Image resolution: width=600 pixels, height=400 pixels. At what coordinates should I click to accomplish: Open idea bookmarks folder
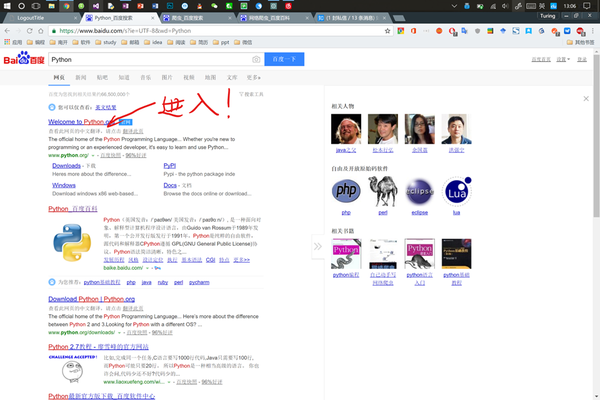coord(153,42)
